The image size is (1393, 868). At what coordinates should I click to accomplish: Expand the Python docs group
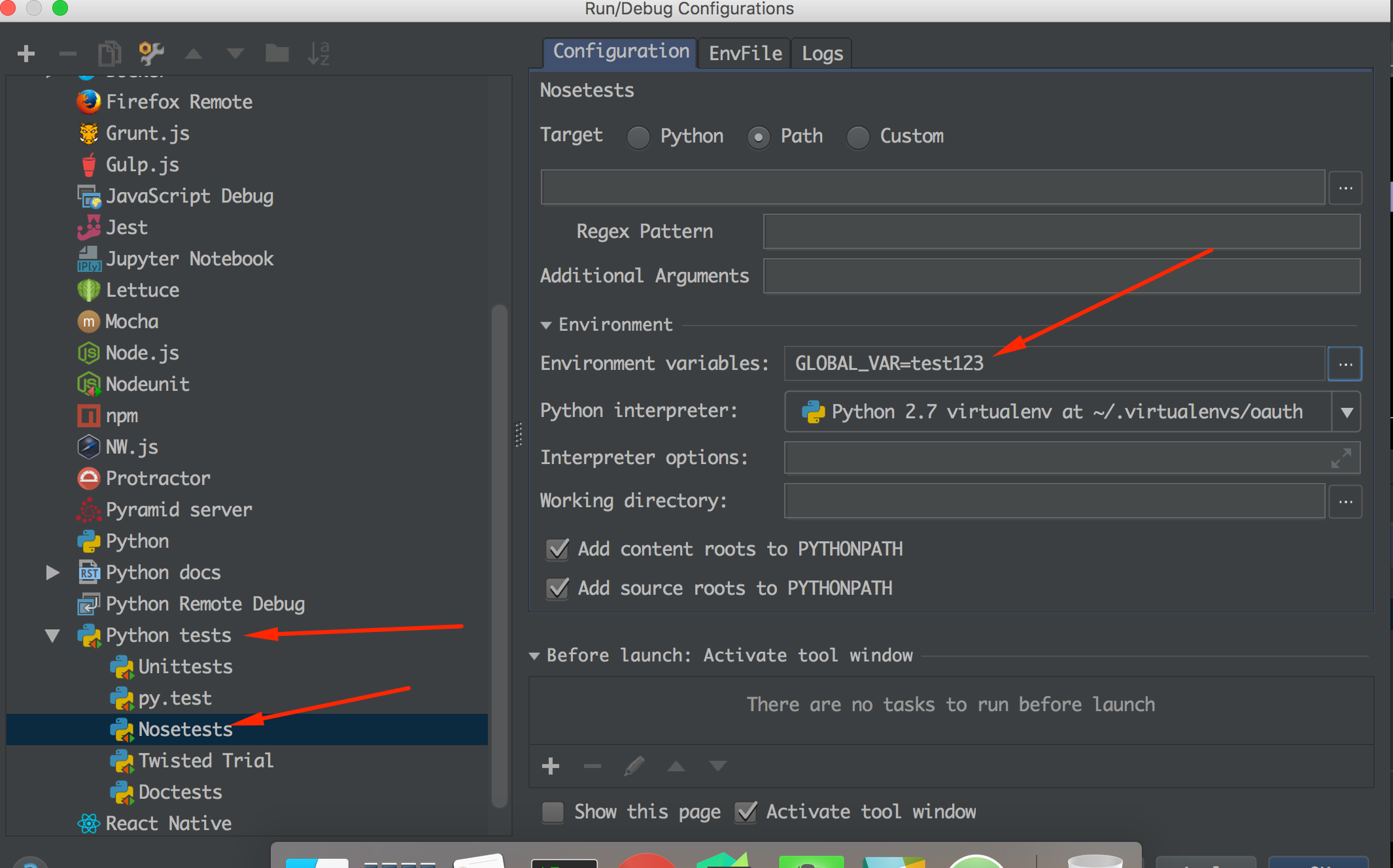tap(52, 573)
